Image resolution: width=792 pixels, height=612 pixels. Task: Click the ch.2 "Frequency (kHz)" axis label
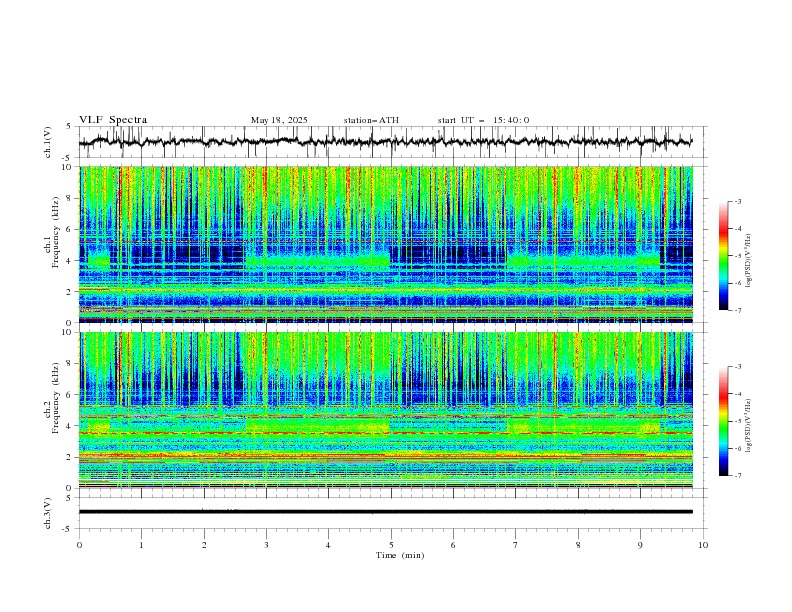tap(56, 398)
